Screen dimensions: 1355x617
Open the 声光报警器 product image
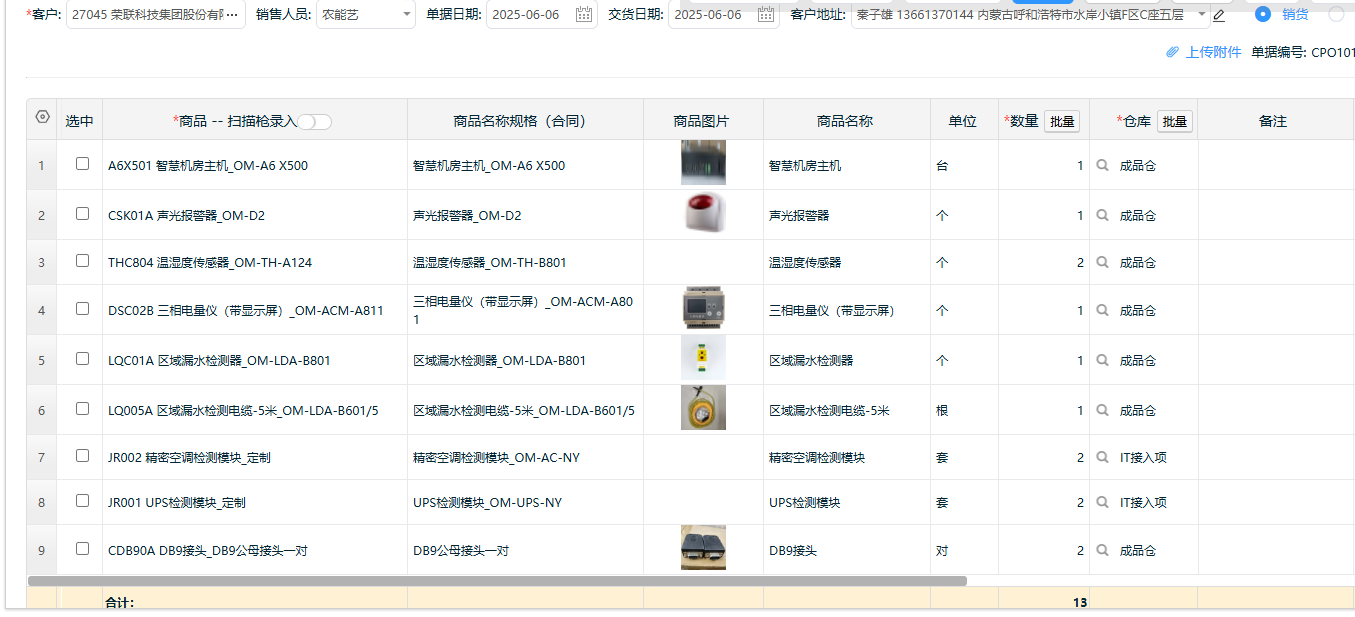click(x=703, y=214)
